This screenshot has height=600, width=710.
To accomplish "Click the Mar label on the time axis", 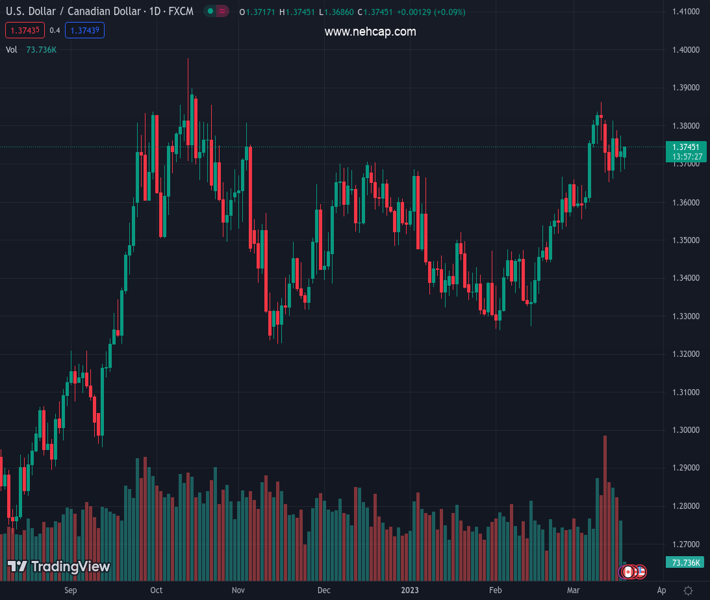I will (x=573, y=591).
